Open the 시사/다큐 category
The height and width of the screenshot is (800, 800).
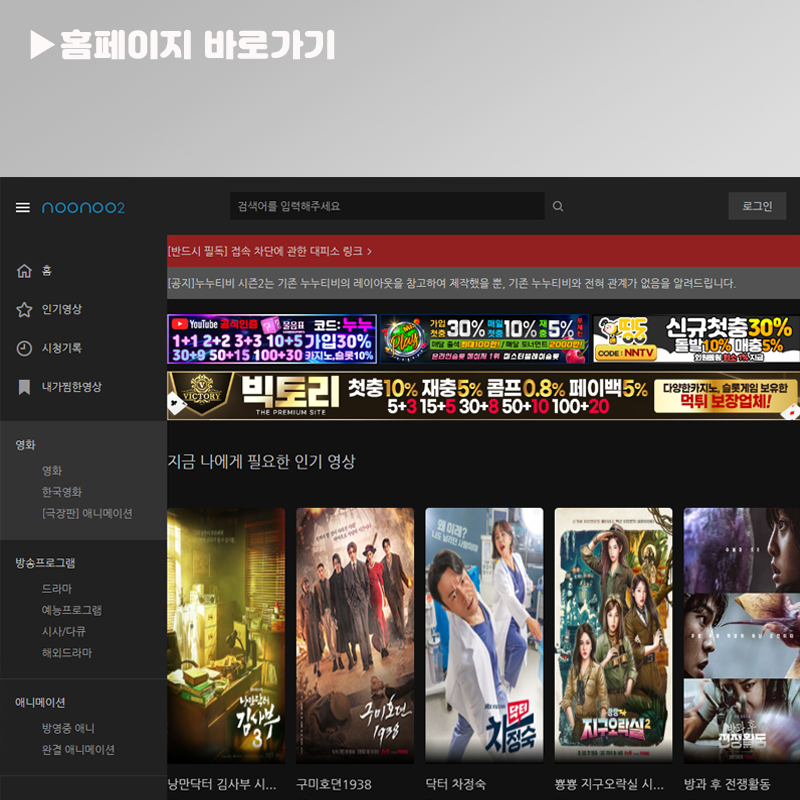tap(63, 631)
